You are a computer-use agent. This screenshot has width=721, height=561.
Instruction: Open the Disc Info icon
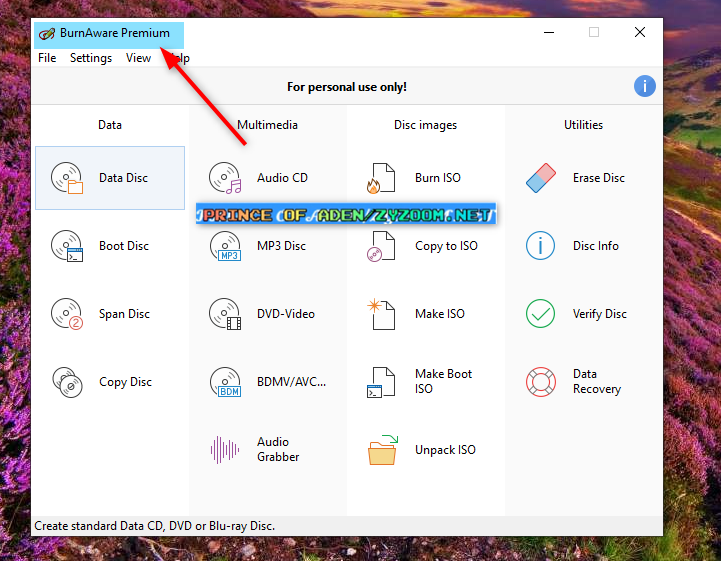(540, 246)
